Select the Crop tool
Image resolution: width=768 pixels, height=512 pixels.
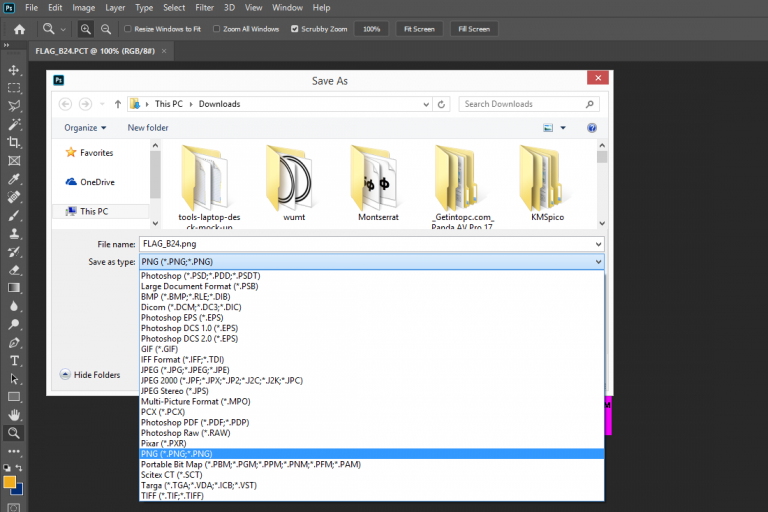(14, 142)
